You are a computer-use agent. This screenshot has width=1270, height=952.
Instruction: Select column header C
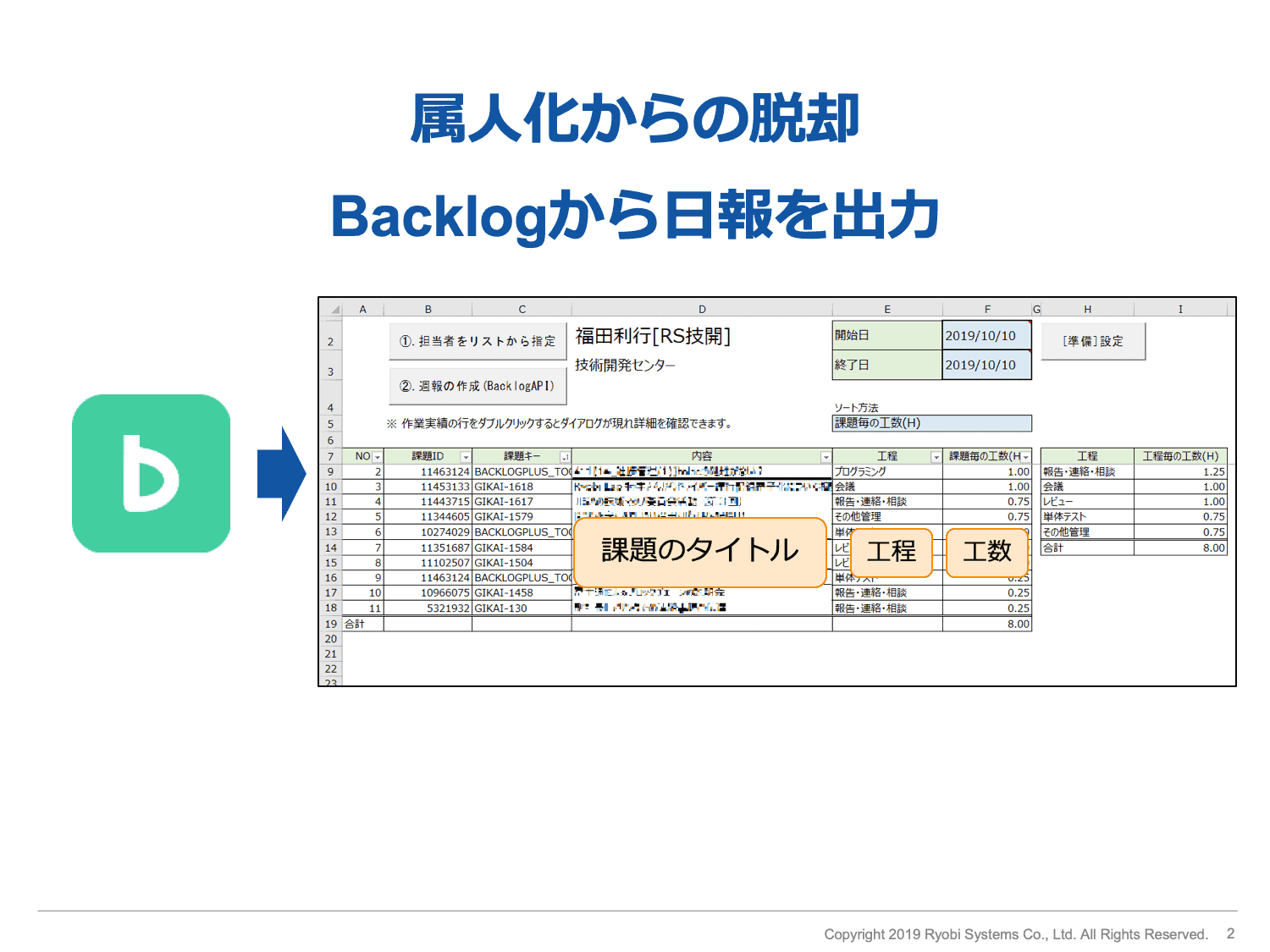tap(522, 309)
